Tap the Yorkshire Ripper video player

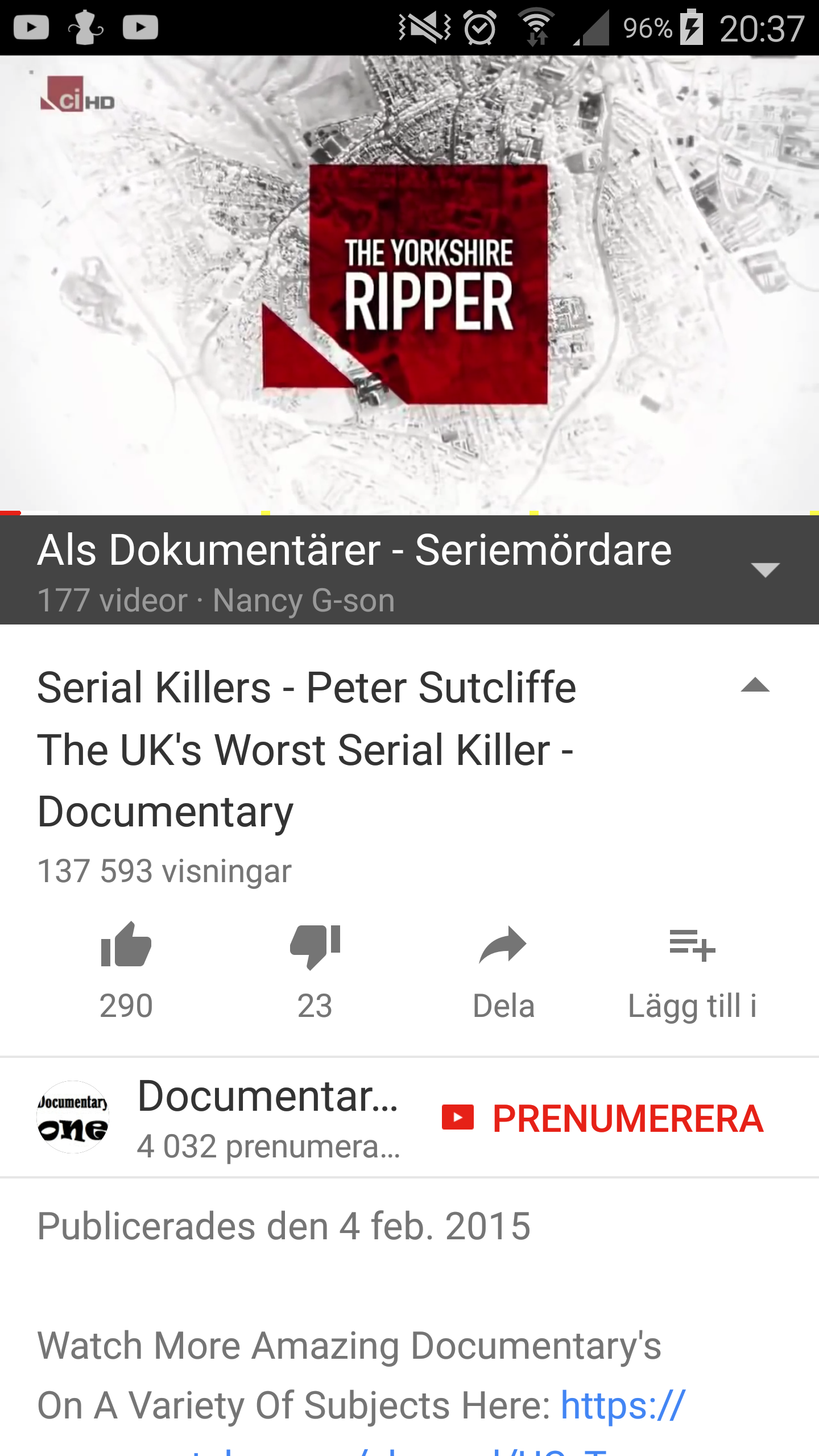click(409, 284)
